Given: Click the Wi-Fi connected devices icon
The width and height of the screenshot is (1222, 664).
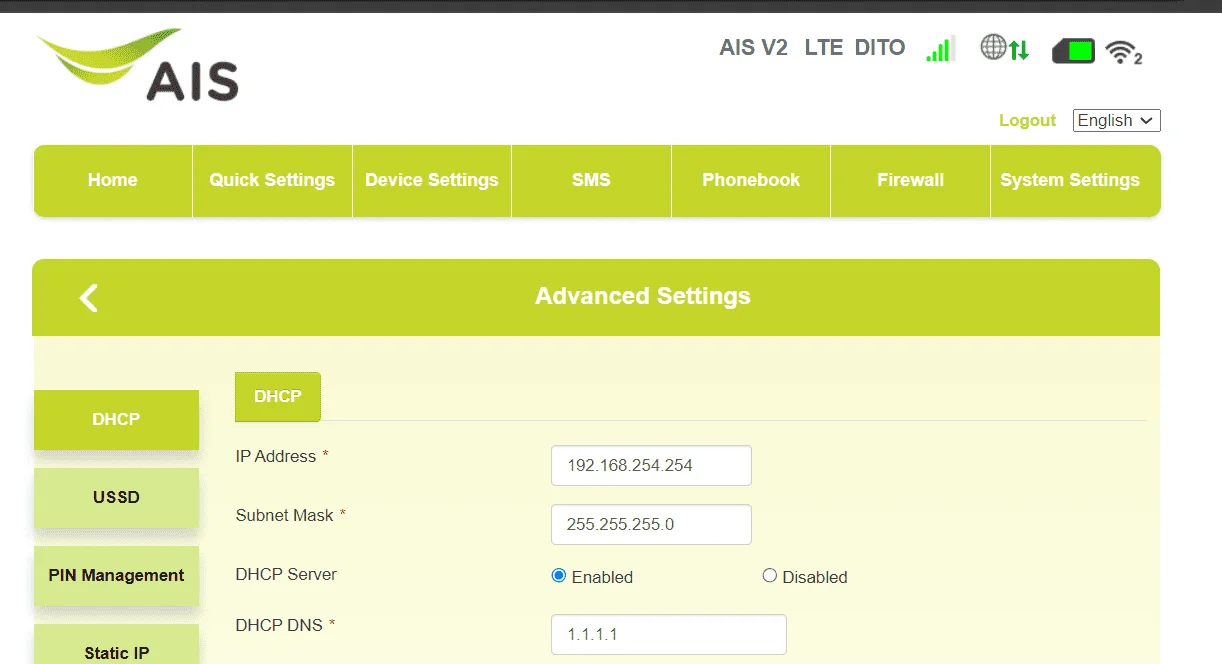Looking at the screenshot, I should pos(1124,51).
